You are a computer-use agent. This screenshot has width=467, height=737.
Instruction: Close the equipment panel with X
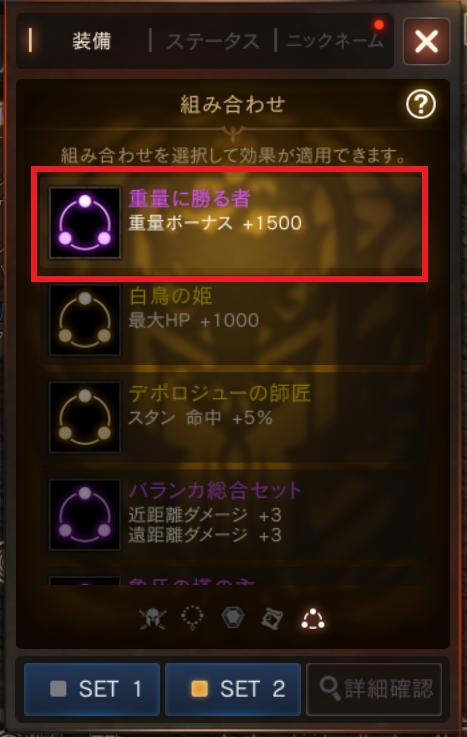coord(427,41)
